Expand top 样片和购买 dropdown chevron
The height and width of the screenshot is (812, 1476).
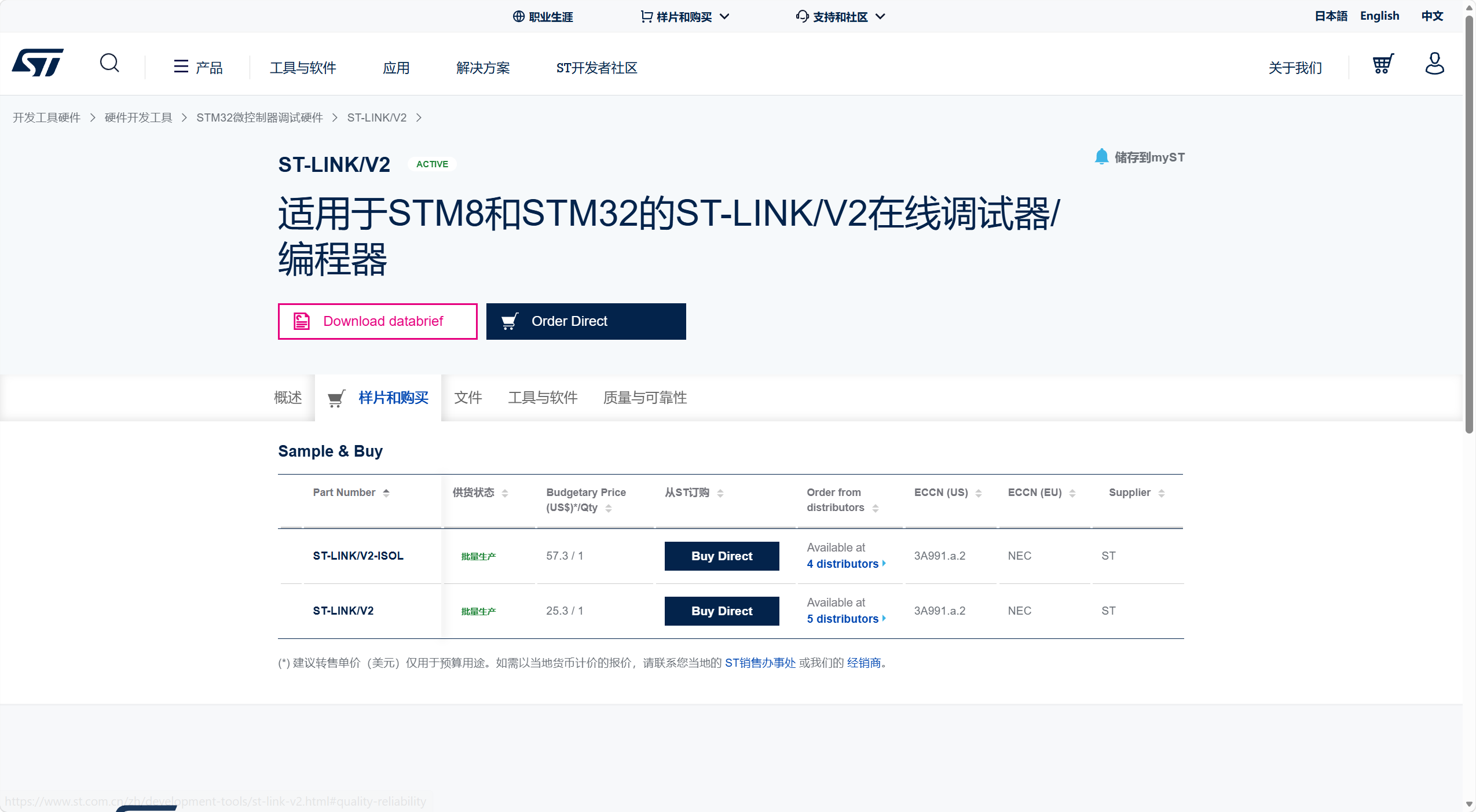(x=724, y=16)
